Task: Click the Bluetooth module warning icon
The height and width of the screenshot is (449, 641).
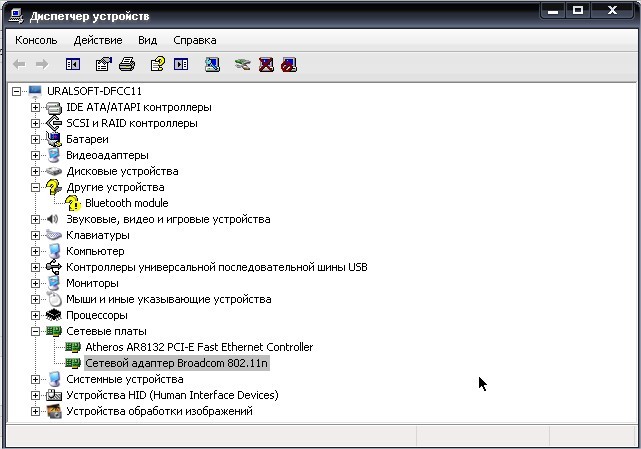Action: (x=73, y=203)
